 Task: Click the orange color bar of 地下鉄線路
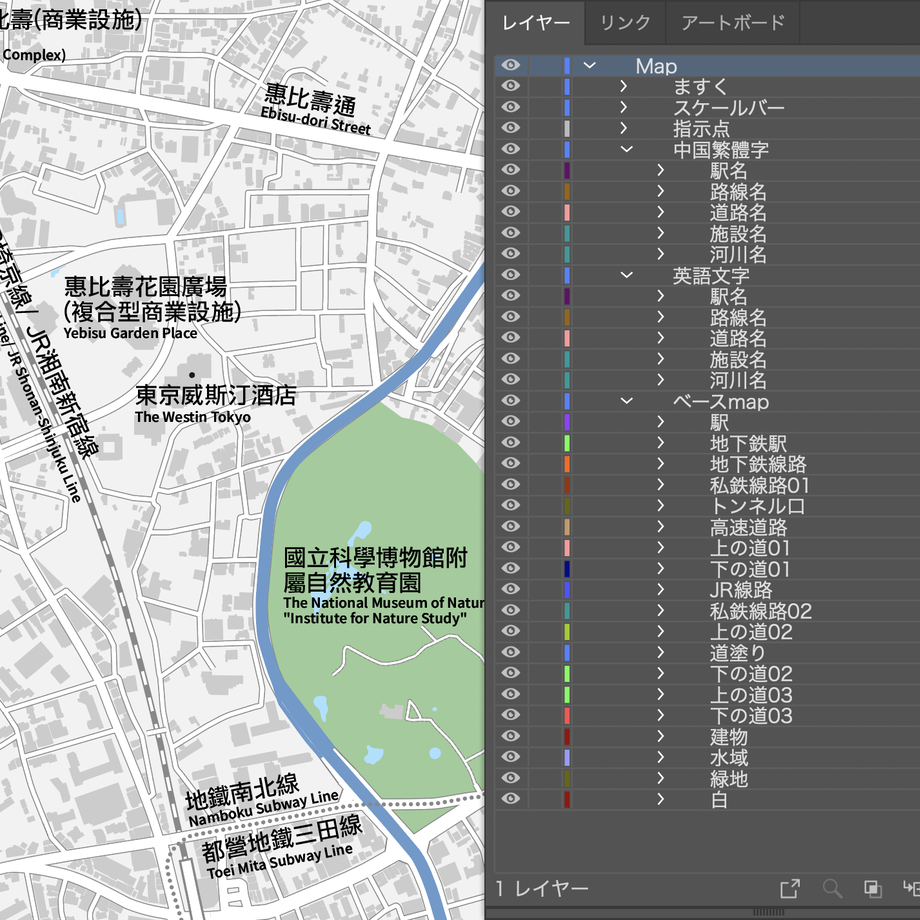click(567, 464)
